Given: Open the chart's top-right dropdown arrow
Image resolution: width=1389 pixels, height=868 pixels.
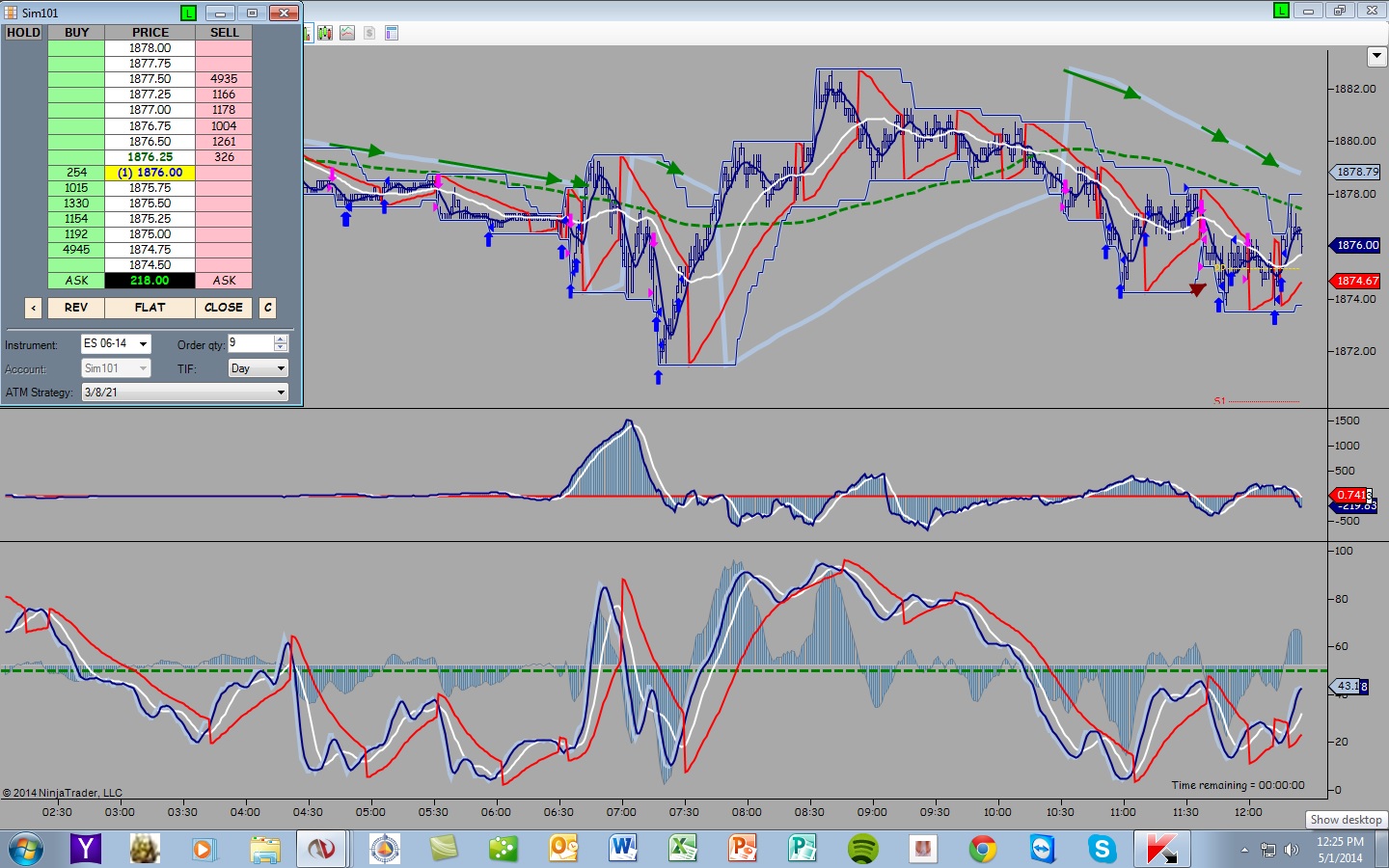Looking at the screenshot, I should pyautogui.click(x=1377, y=57).
